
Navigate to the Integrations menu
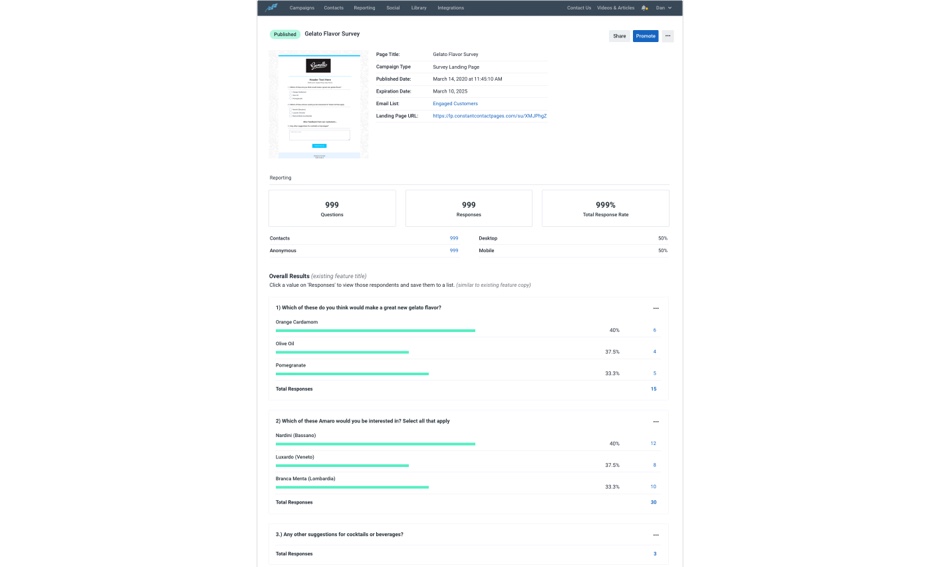(450, 8)
